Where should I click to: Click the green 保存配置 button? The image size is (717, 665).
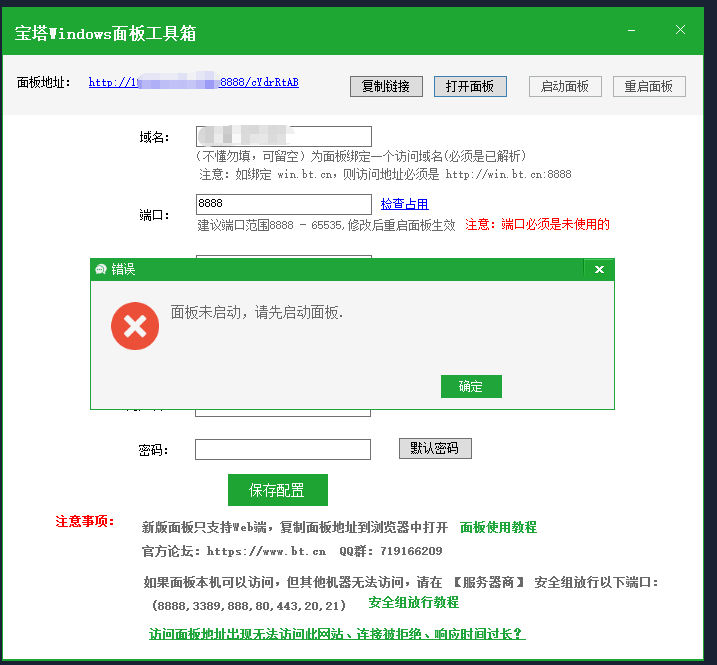tap(278, 490)
